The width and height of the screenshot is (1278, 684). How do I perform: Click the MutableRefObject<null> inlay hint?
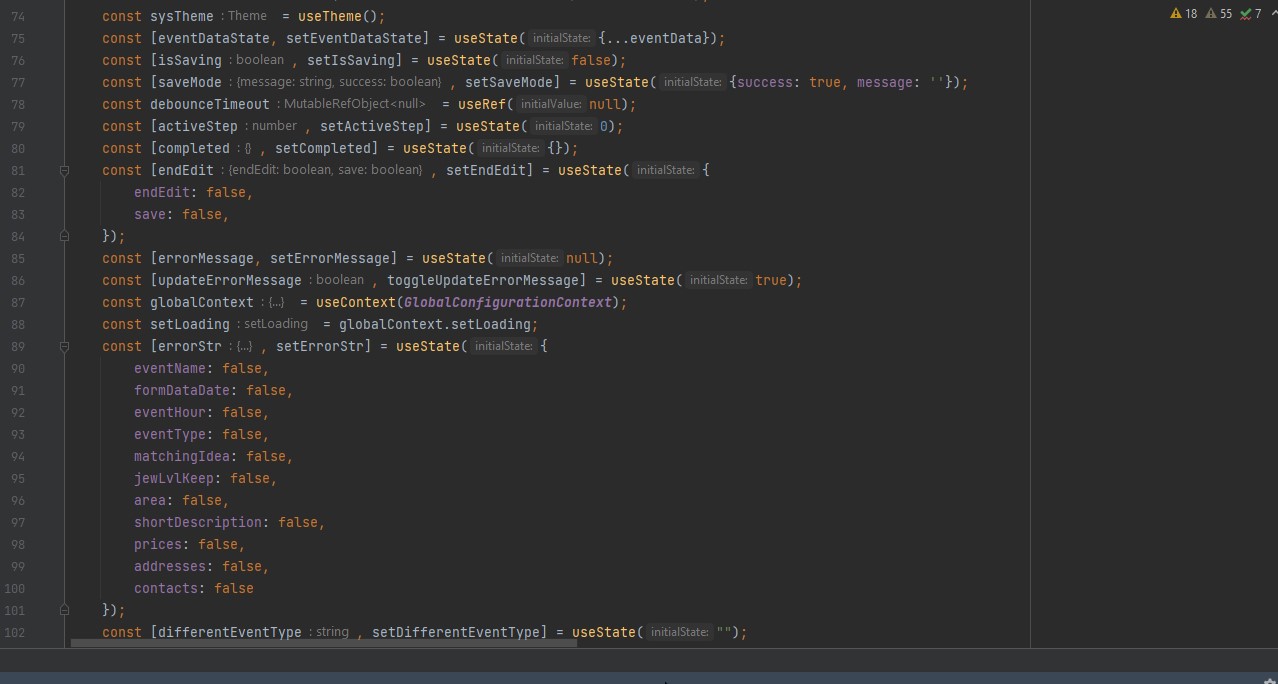click(354, 104)
